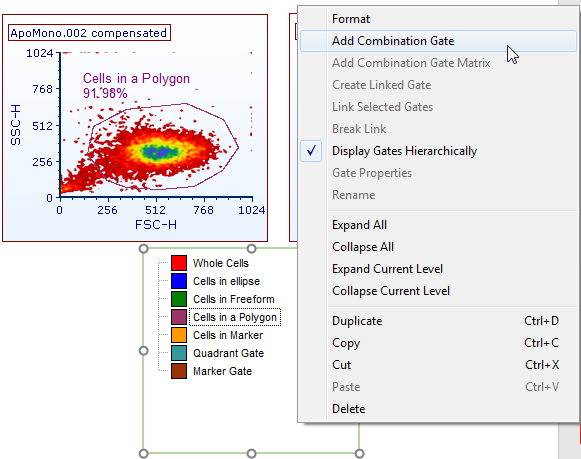581x459 pixels.
Task: Click the red Whole Cells color swatch
Action: [x=179, y=263]
